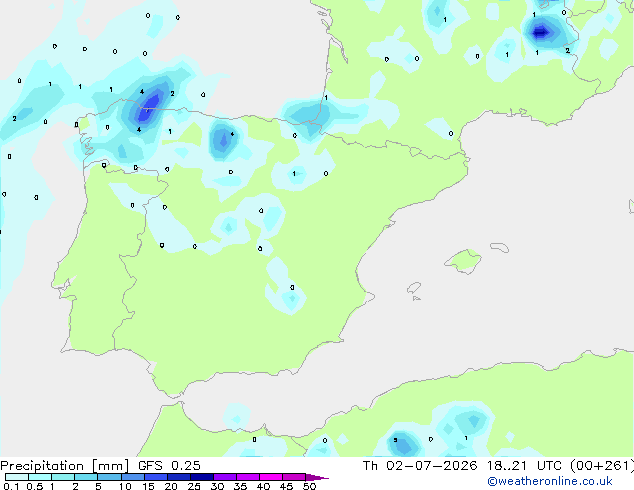The height and width of the screenshot is (490, 634).
Task: Pick the 20–25 mm legend swatch
Action: pos(179,477)
